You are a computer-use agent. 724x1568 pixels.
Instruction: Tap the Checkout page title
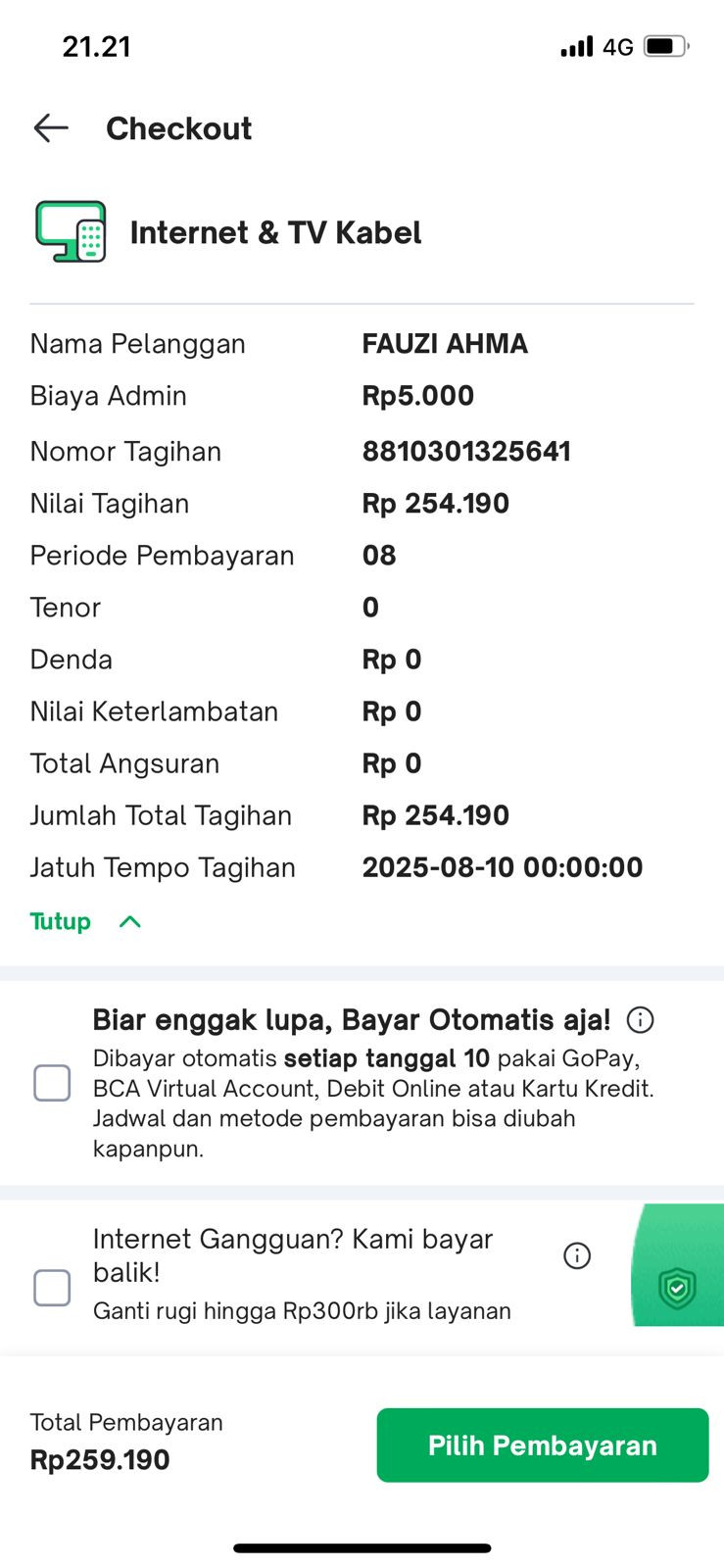coord(179,128)
